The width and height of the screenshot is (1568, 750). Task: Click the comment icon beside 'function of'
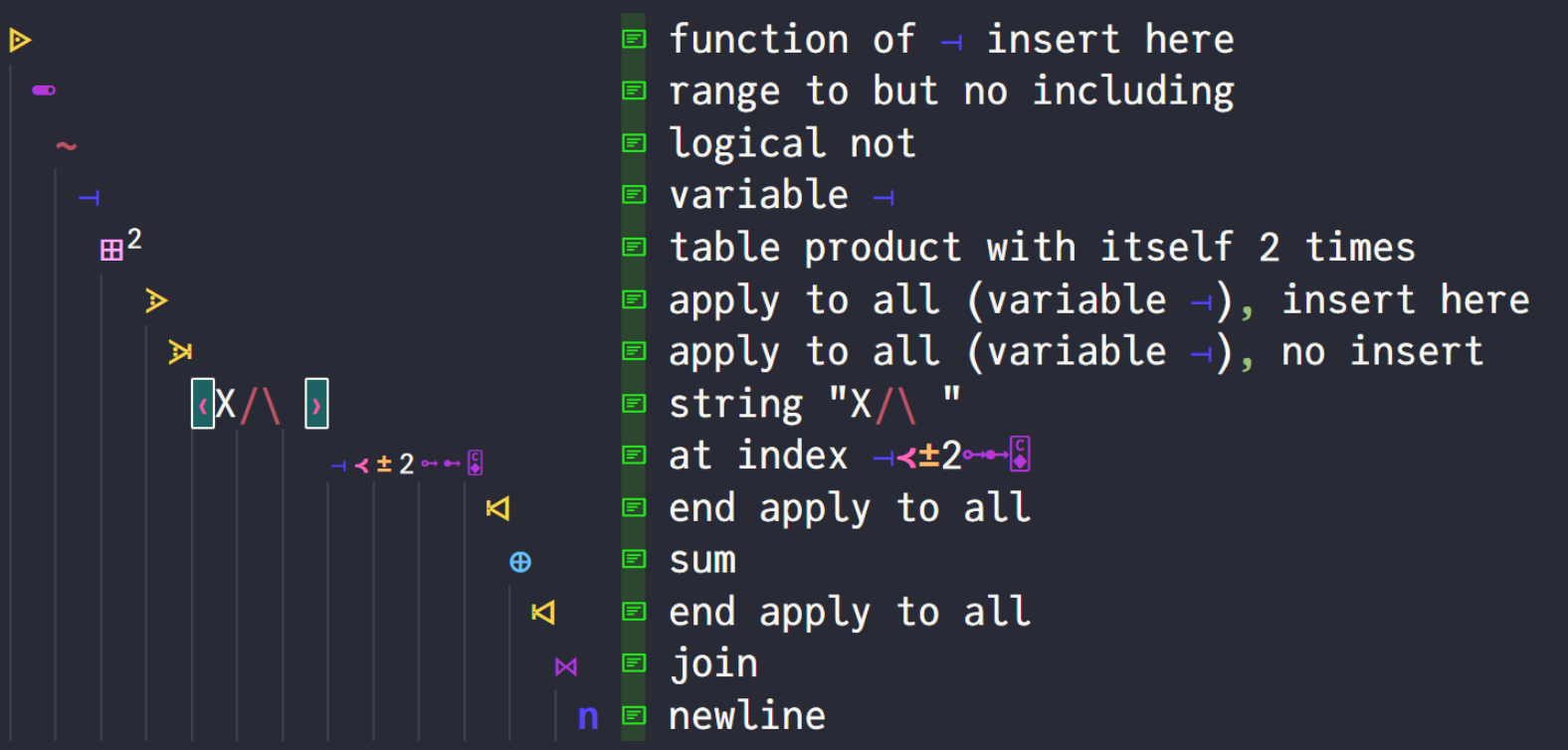click(634, 40)
